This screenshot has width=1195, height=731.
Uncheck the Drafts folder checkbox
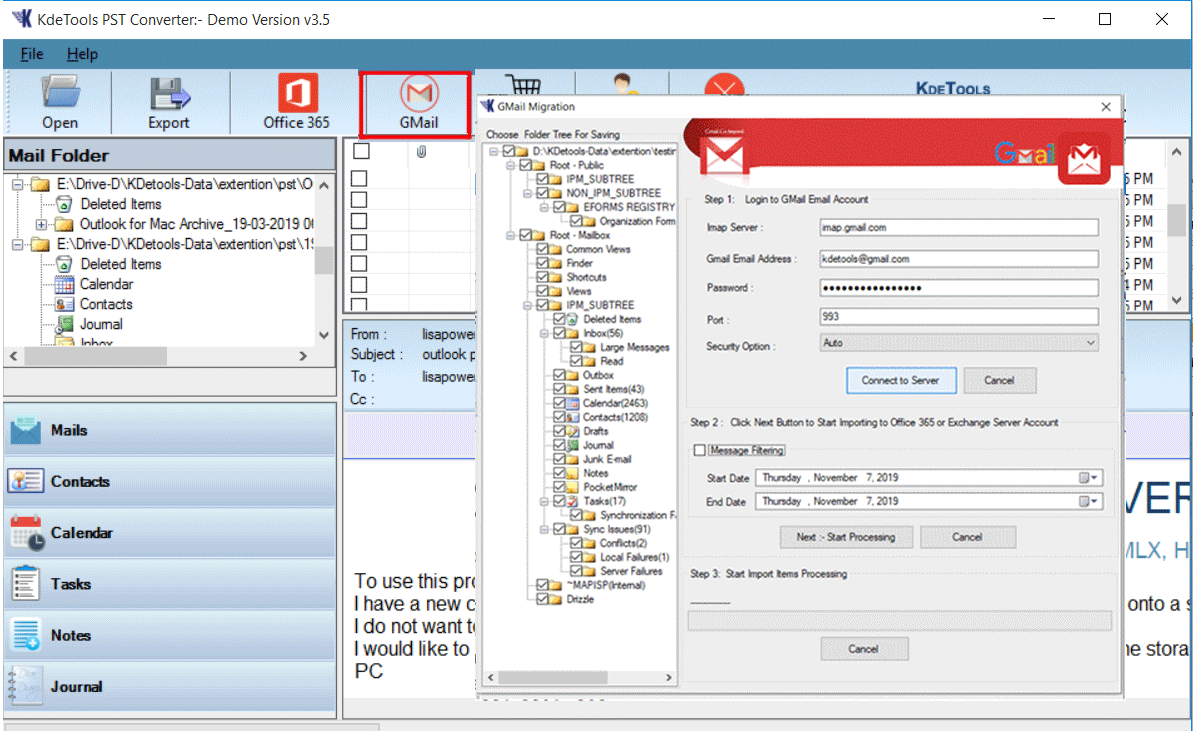[x=559, y=431]
